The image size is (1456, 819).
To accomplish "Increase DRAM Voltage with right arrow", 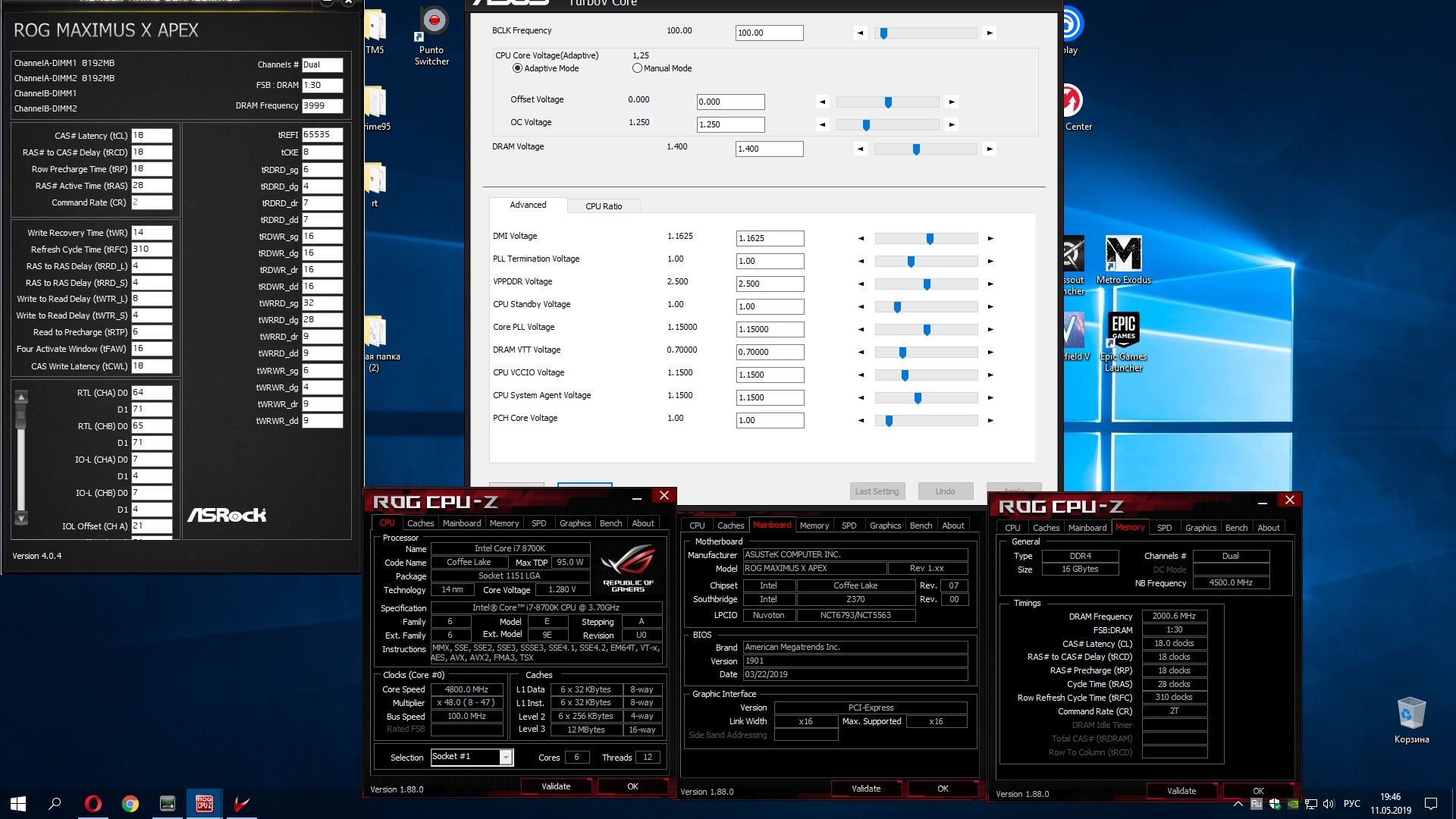I will [x=989, y=149].
